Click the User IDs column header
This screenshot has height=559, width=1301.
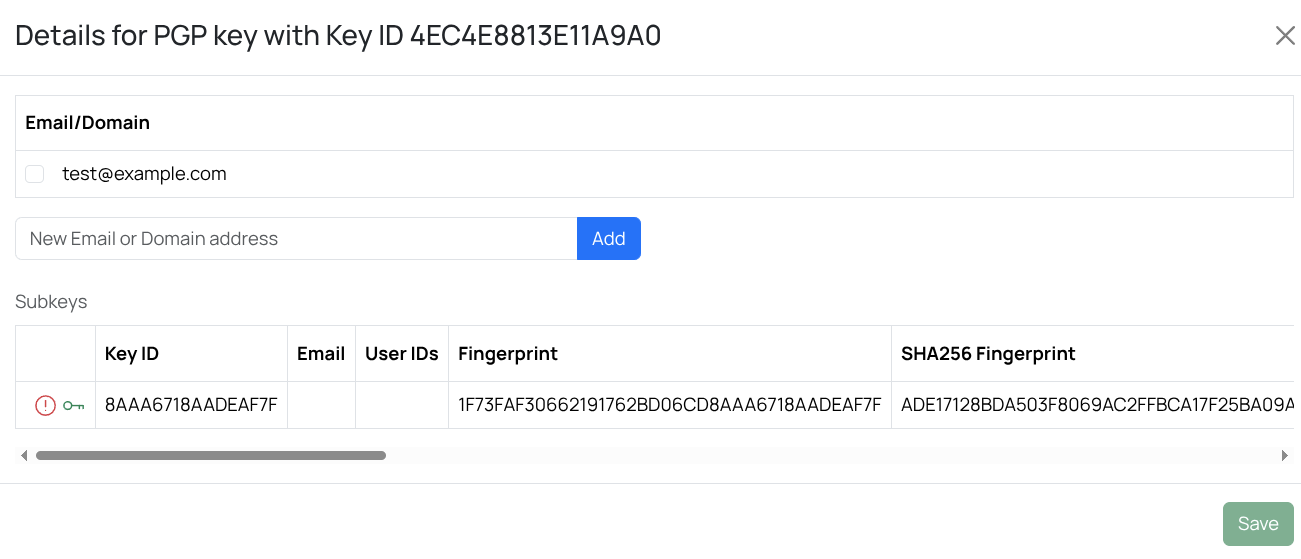pyautogui.click(x=402, y=353)
